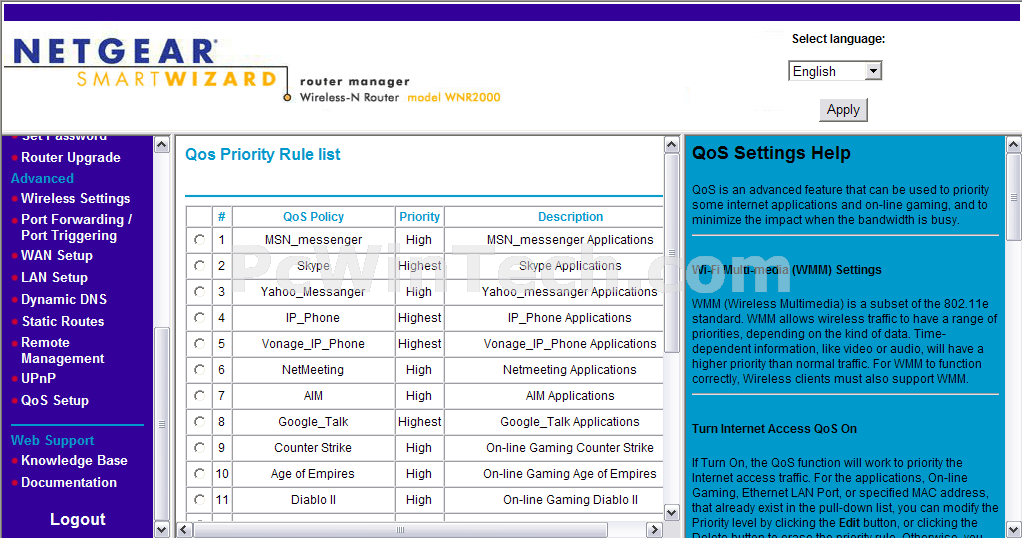Click the Apply language button
The height and width of the screenshot is (538, 1022).
point(843,110)
